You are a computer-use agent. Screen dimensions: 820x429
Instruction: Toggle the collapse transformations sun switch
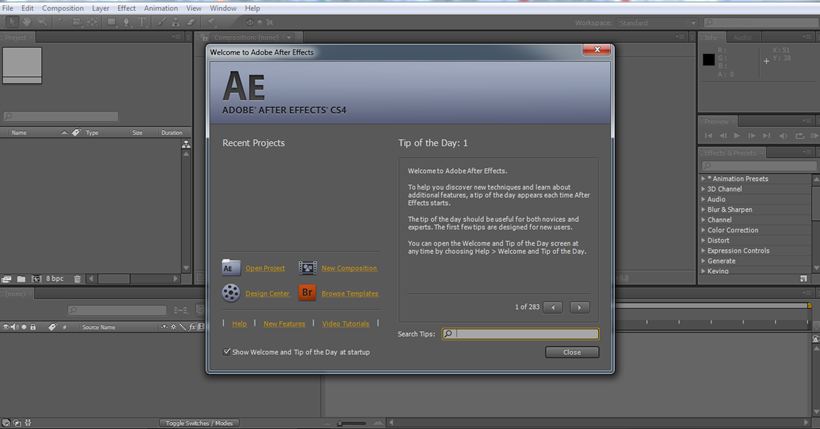(173, 327)
